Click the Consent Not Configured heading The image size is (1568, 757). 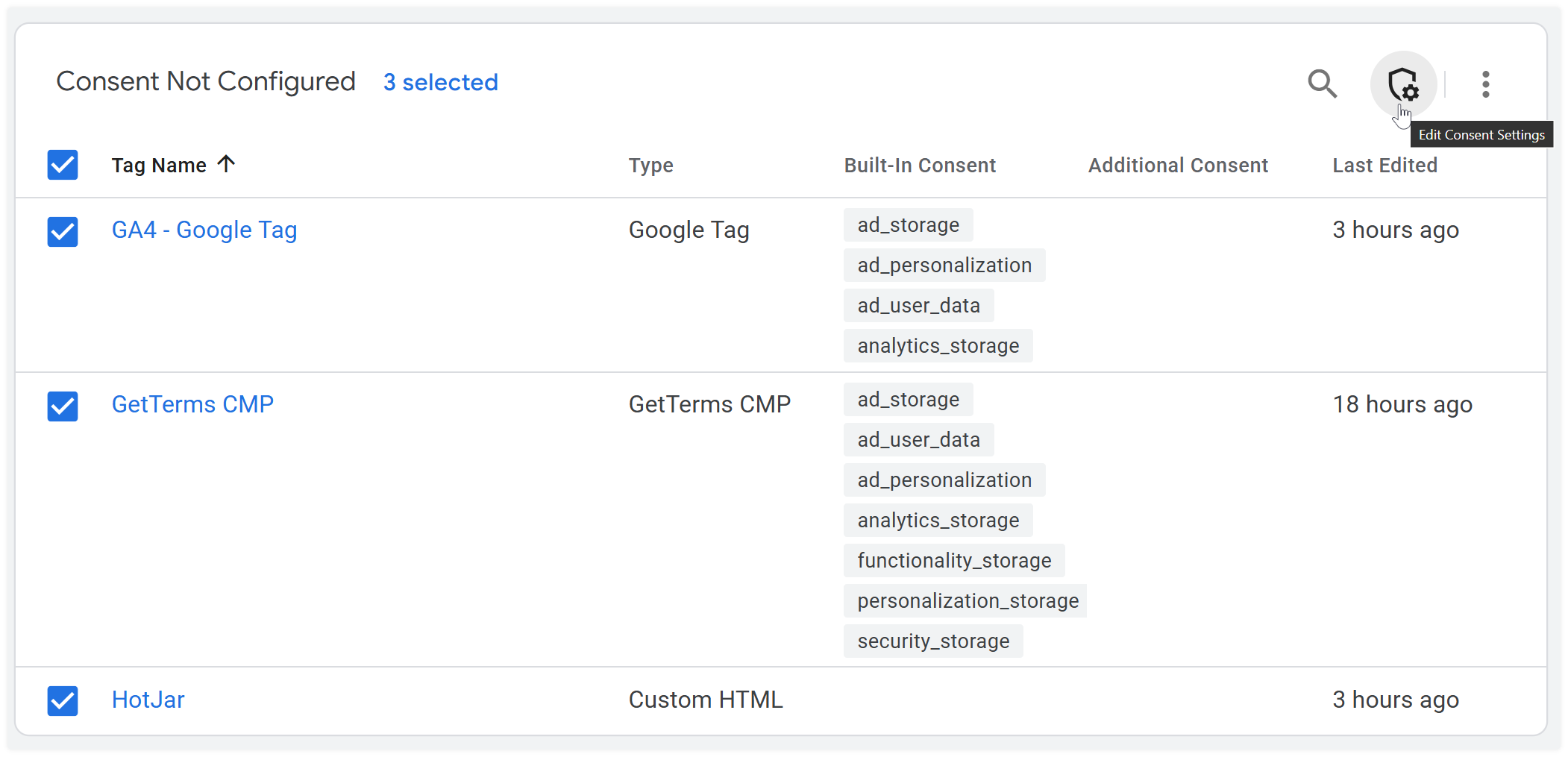pos(206,81)
